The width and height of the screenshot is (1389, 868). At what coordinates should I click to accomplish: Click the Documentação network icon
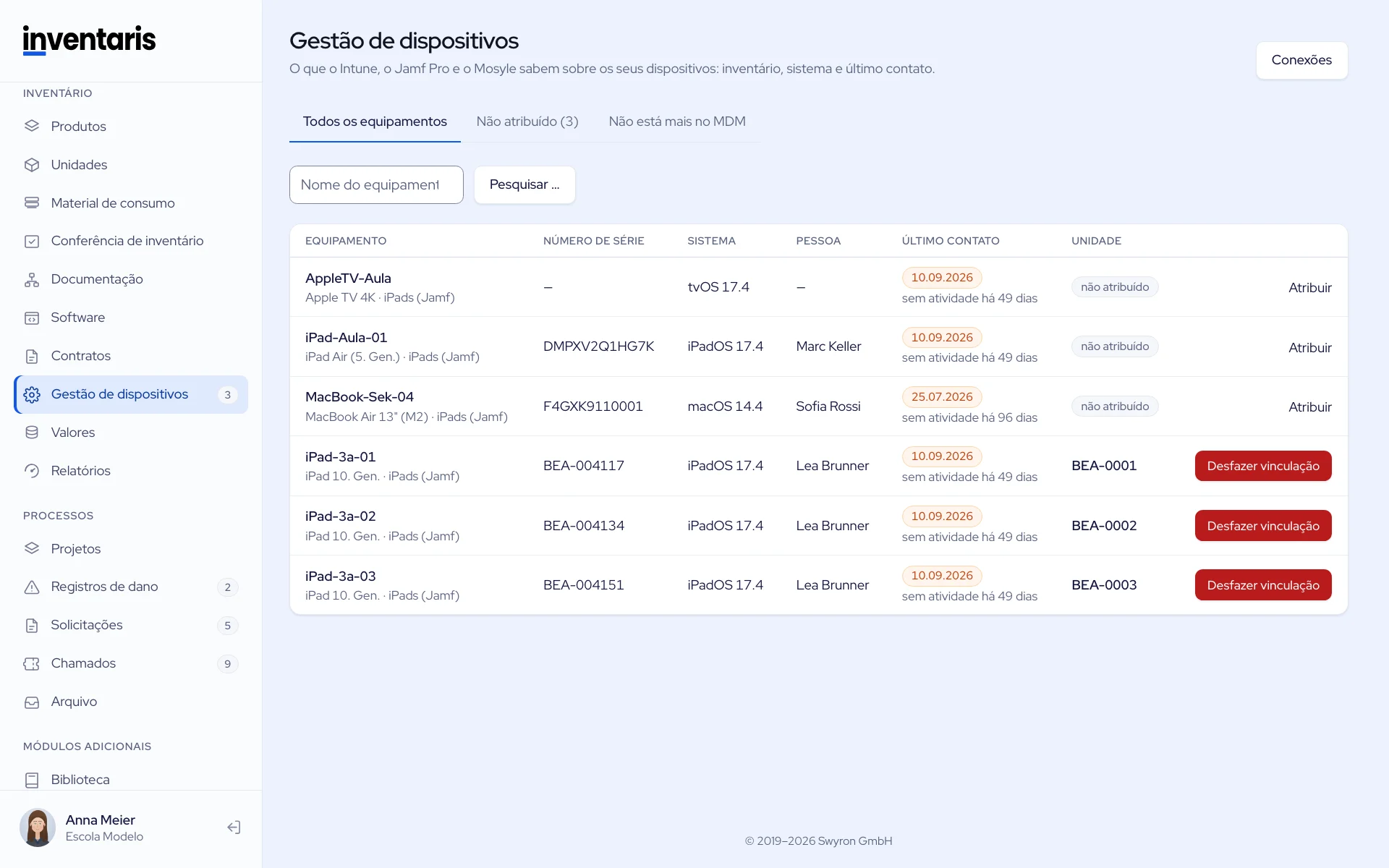pos(32,279)
